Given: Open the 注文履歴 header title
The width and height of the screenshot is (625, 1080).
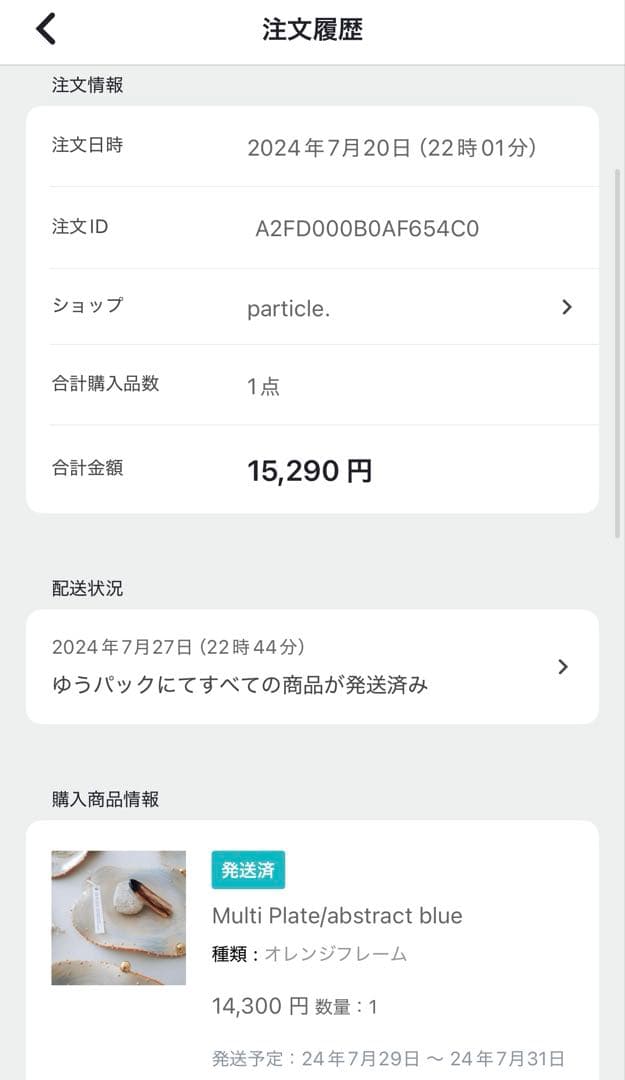Looking at the screenshot, I should 312,31.
